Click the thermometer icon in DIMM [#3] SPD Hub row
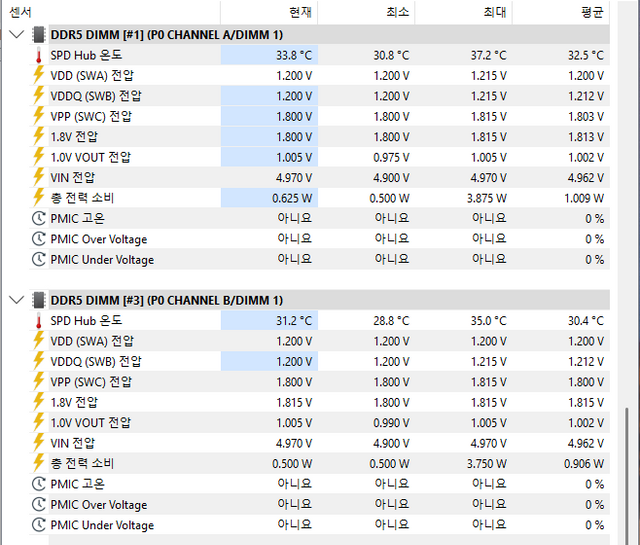This screenshot has width=640, height=545. (x=39, y=321)
